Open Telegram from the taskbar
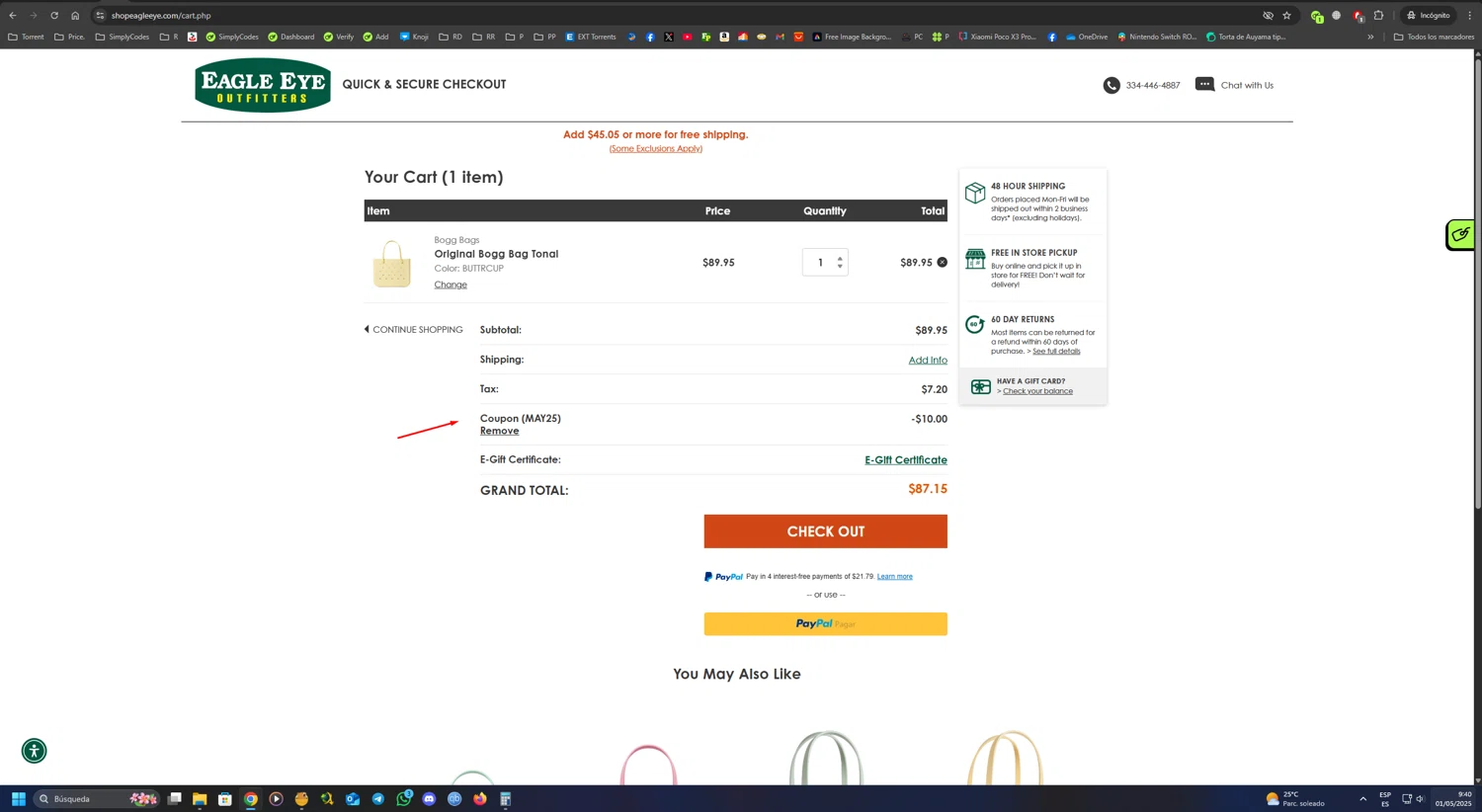The image size is (1482, 812). [x=378, y=799]
